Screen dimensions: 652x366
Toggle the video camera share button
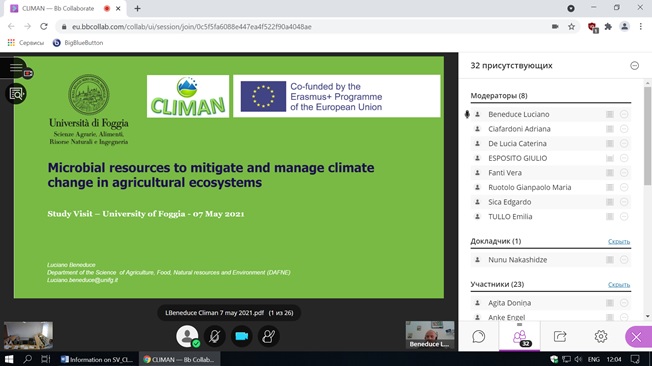point(242,336)
